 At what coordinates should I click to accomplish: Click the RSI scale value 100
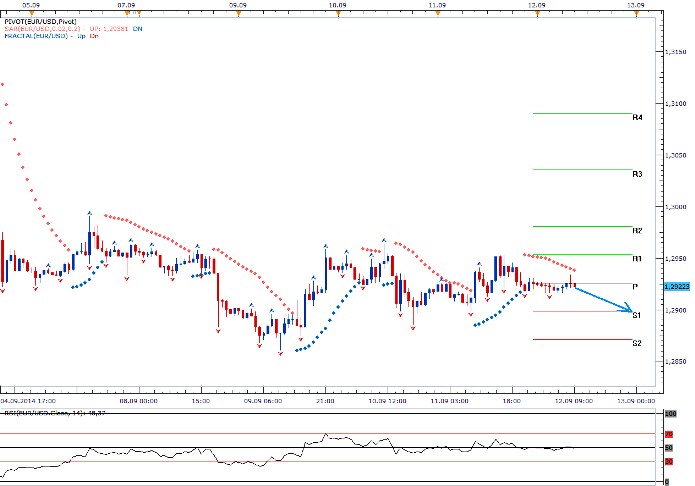coord(669,412)
